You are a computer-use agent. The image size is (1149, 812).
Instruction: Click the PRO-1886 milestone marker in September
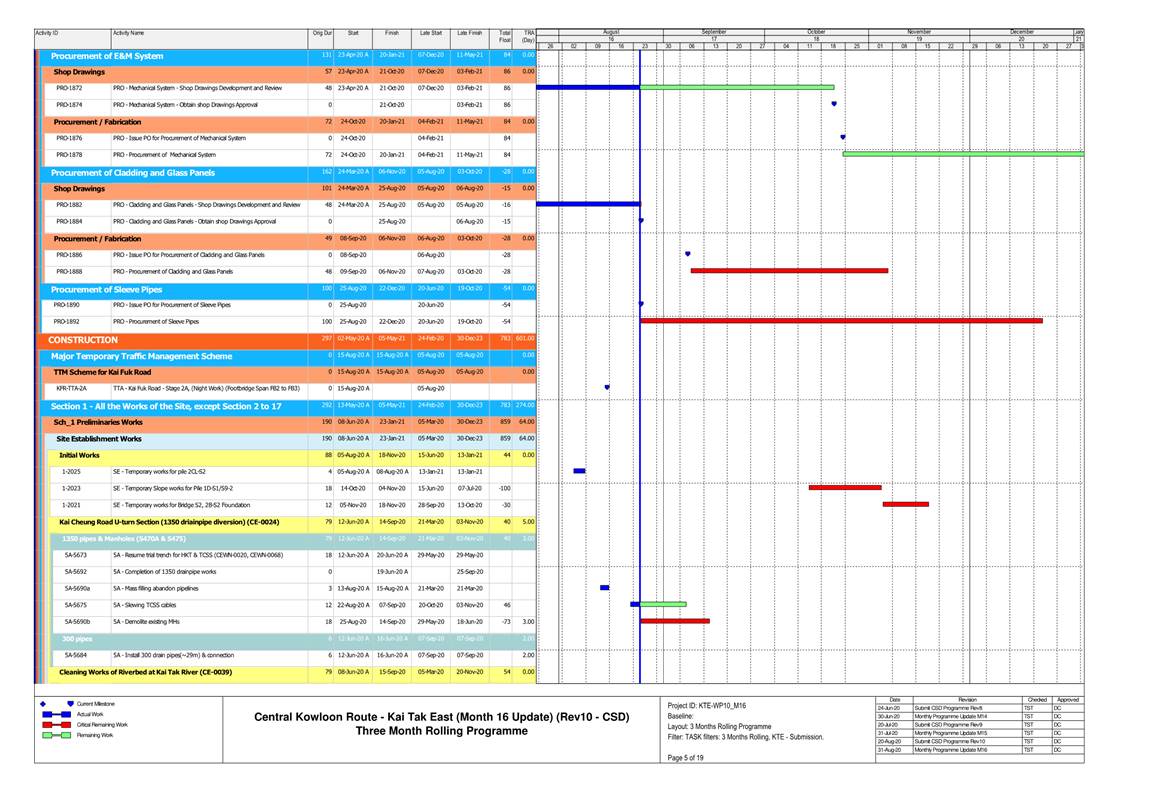tap(687, 254)
